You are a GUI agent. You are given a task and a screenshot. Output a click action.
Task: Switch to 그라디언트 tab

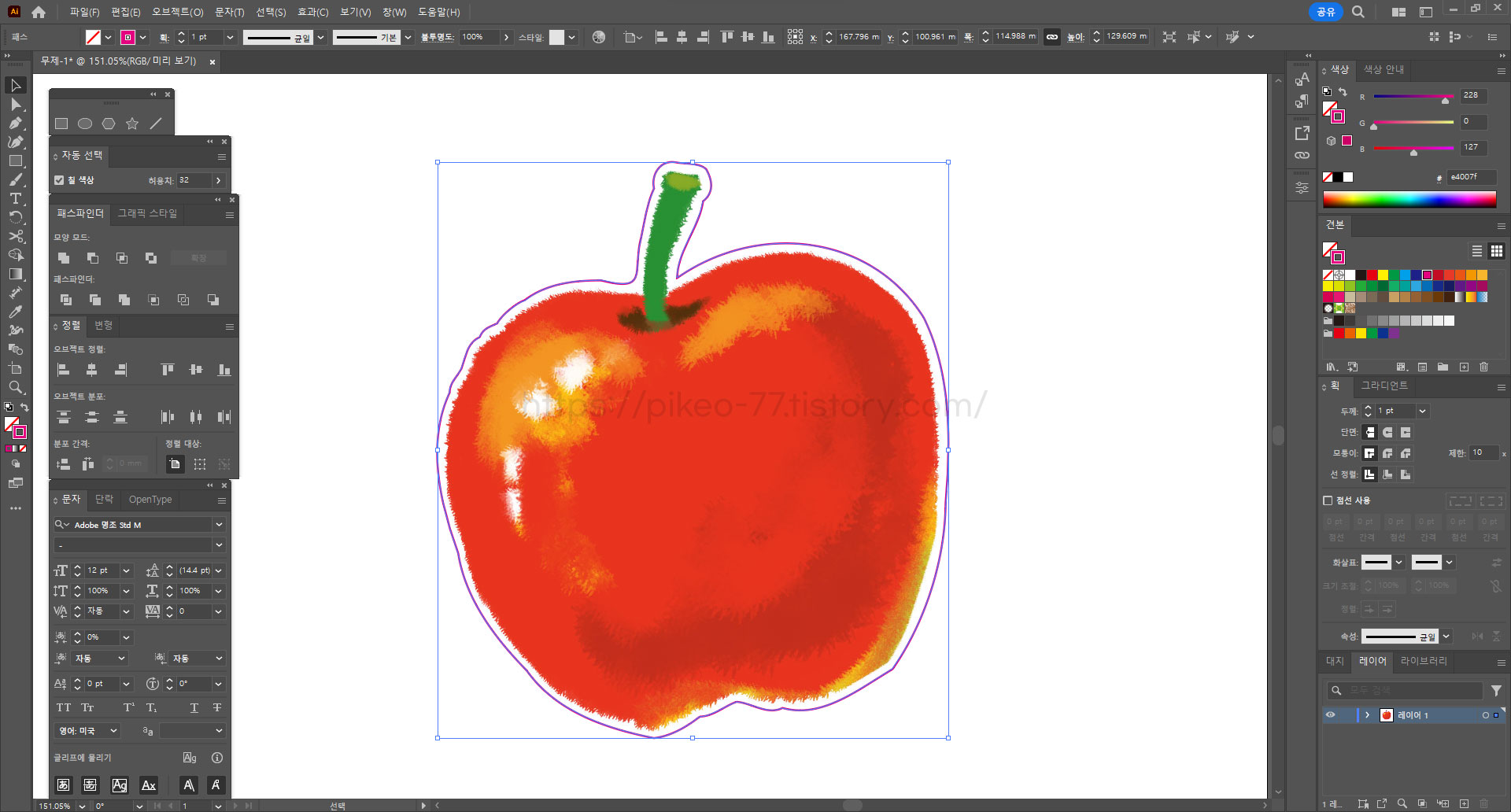coord(1384,386)
